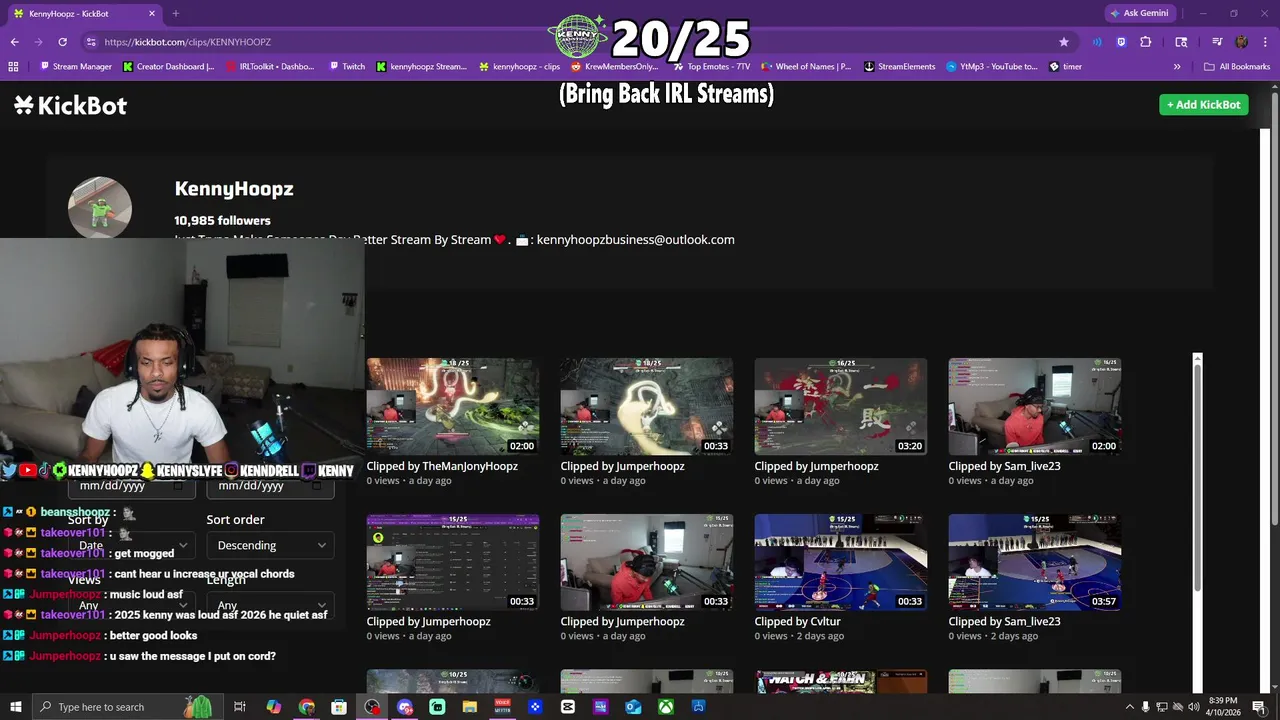The height and width of the screenshot is (720, 1280).
Task: Click the end date mm/dd/yyyy field
Action: (270, 486)
